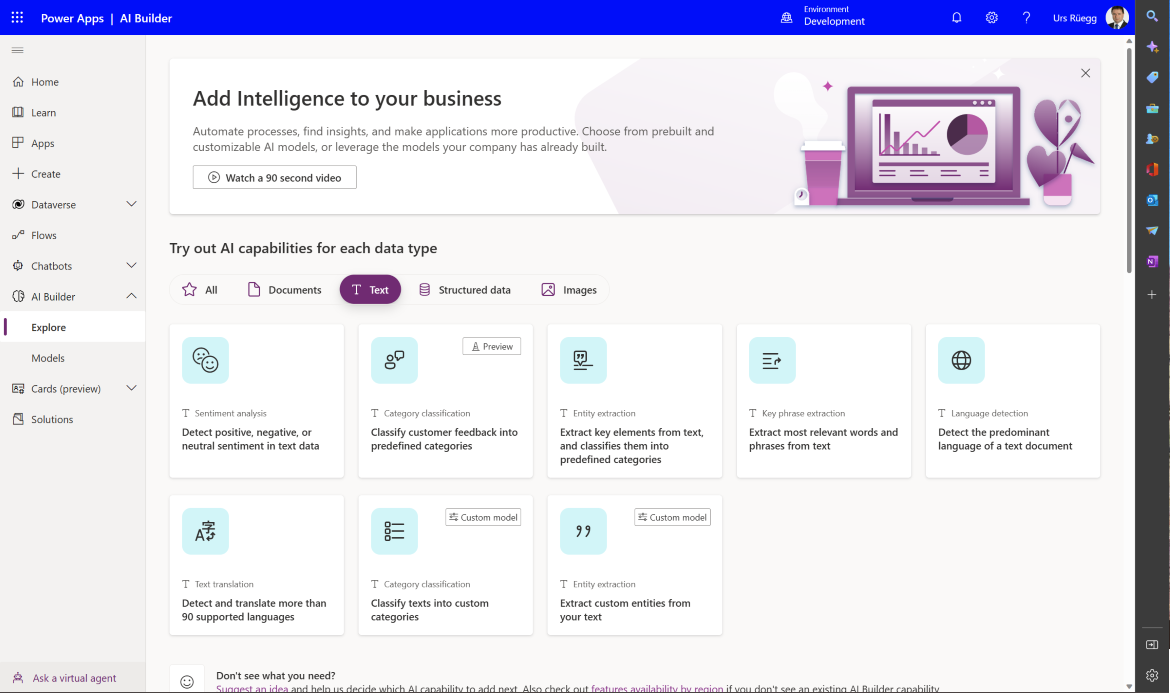Open the help question mark
1170x693 pixels.
[x=1026, y=17]
